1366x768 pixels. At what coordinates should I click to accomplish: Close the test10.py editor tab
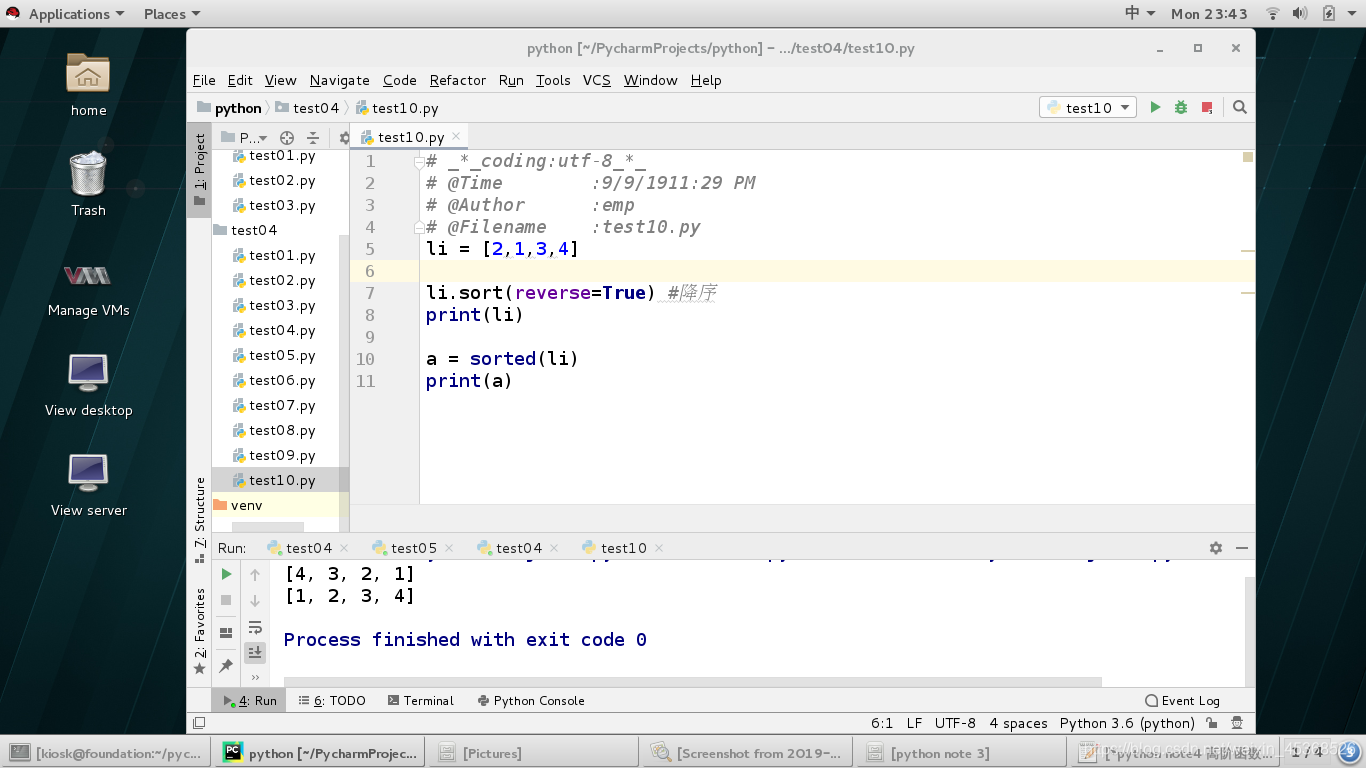pyautogui.click(x=456, y=136)
